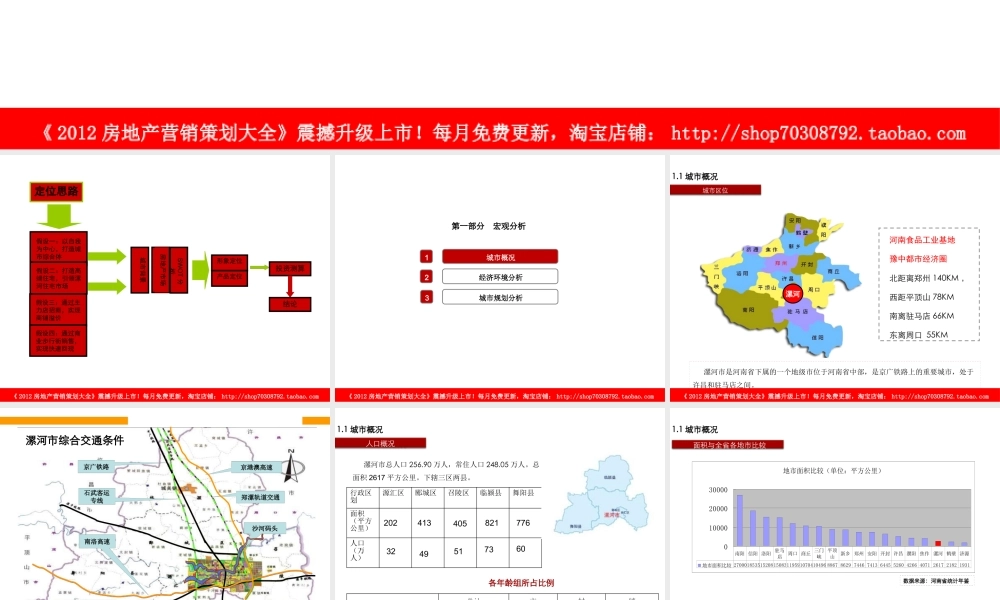This screenshot has height=600, width=1000.
Task: Click the 各年龄组所占比例 red heading
Action: coord(521,583)
